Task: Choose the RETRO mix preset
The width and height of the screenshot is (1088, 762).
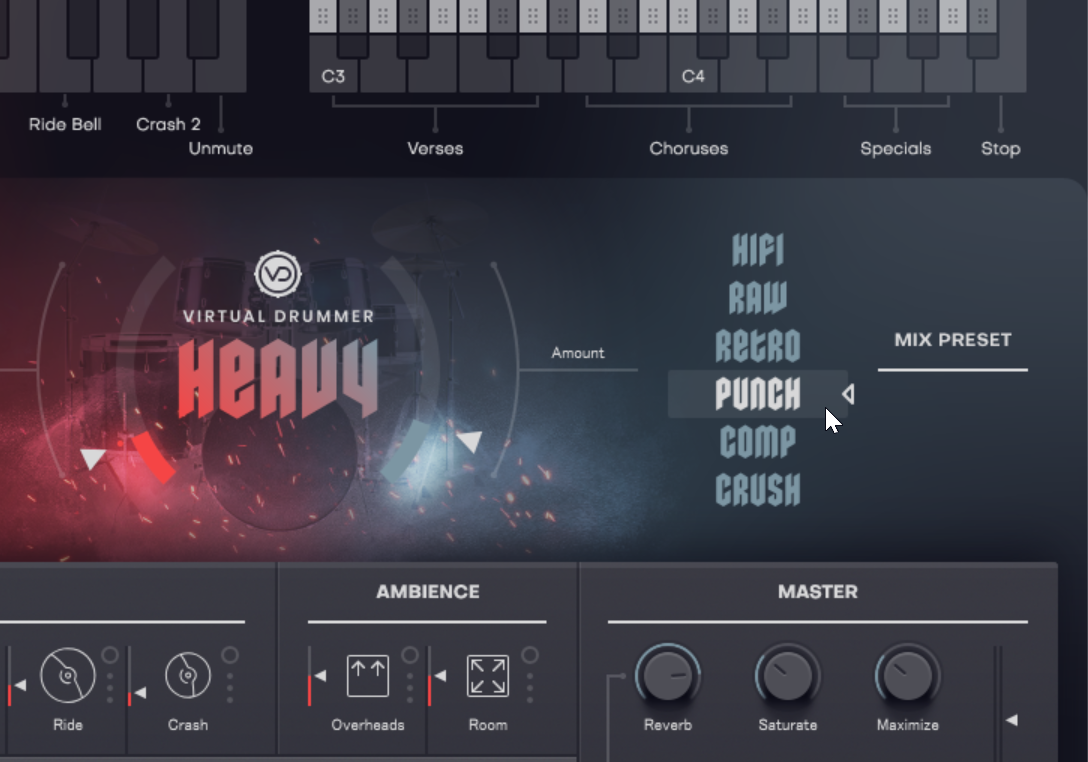Action: (758, 346)
